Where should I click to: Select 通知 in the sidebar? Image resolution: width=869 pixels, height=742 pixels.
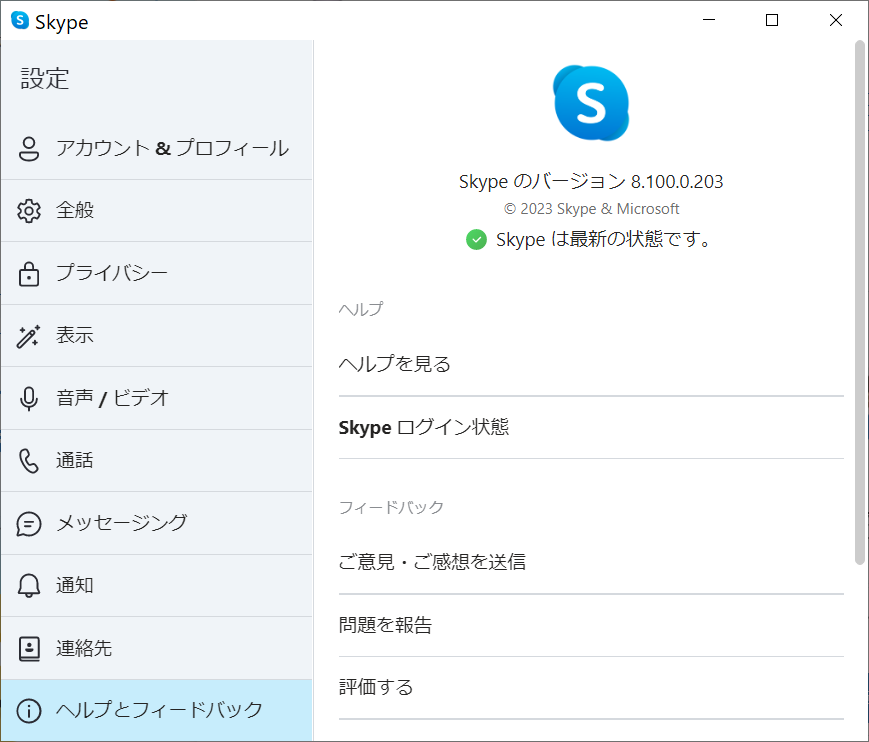[157, 586]
